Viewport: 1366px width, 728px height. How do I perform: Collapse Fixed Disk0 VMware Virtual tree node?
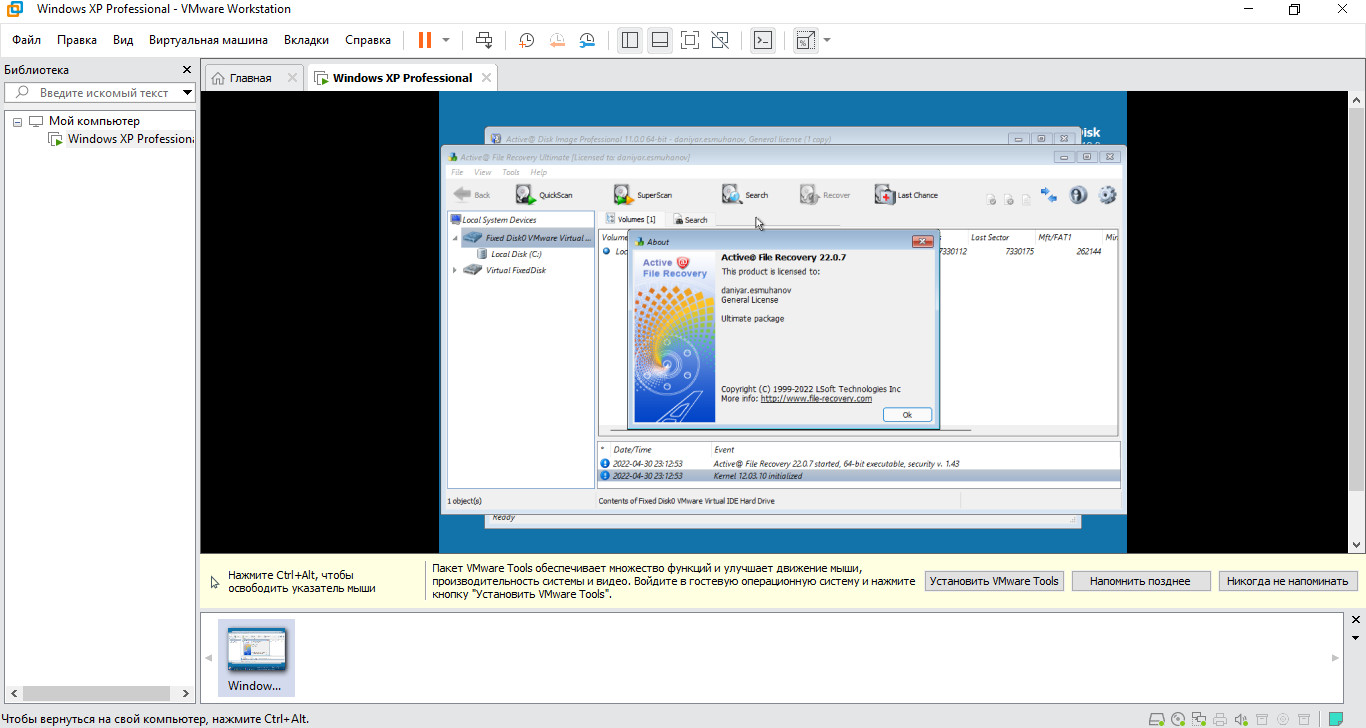pos(455,238)
